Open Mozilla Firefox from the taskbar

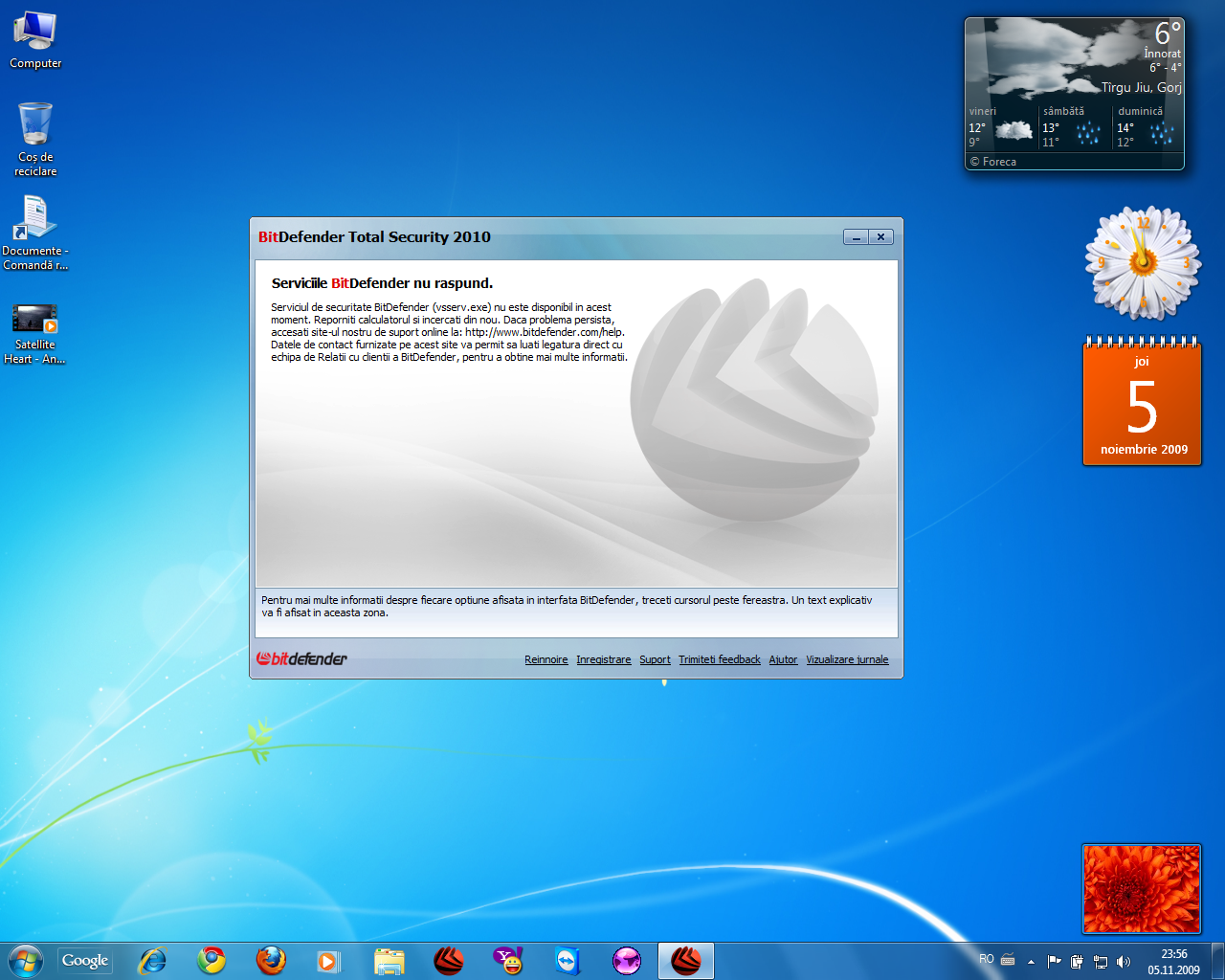pos(271,961)
